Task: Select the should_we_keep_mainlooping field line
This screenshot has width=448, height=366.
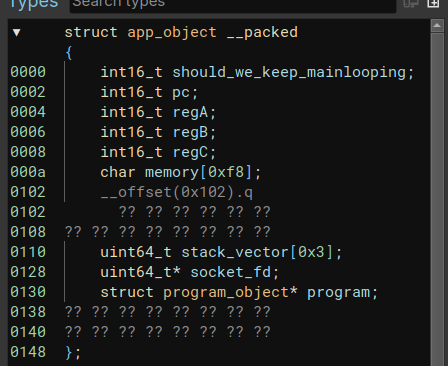Action: [257, 72]
